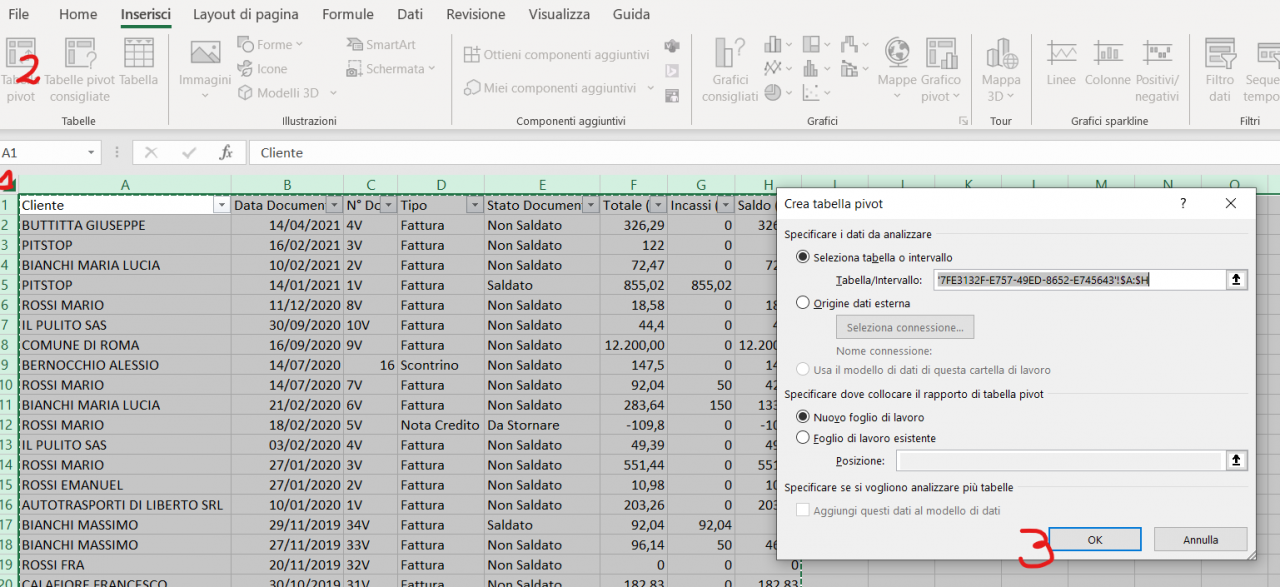Switch to the Formule tab

[348, 14]
